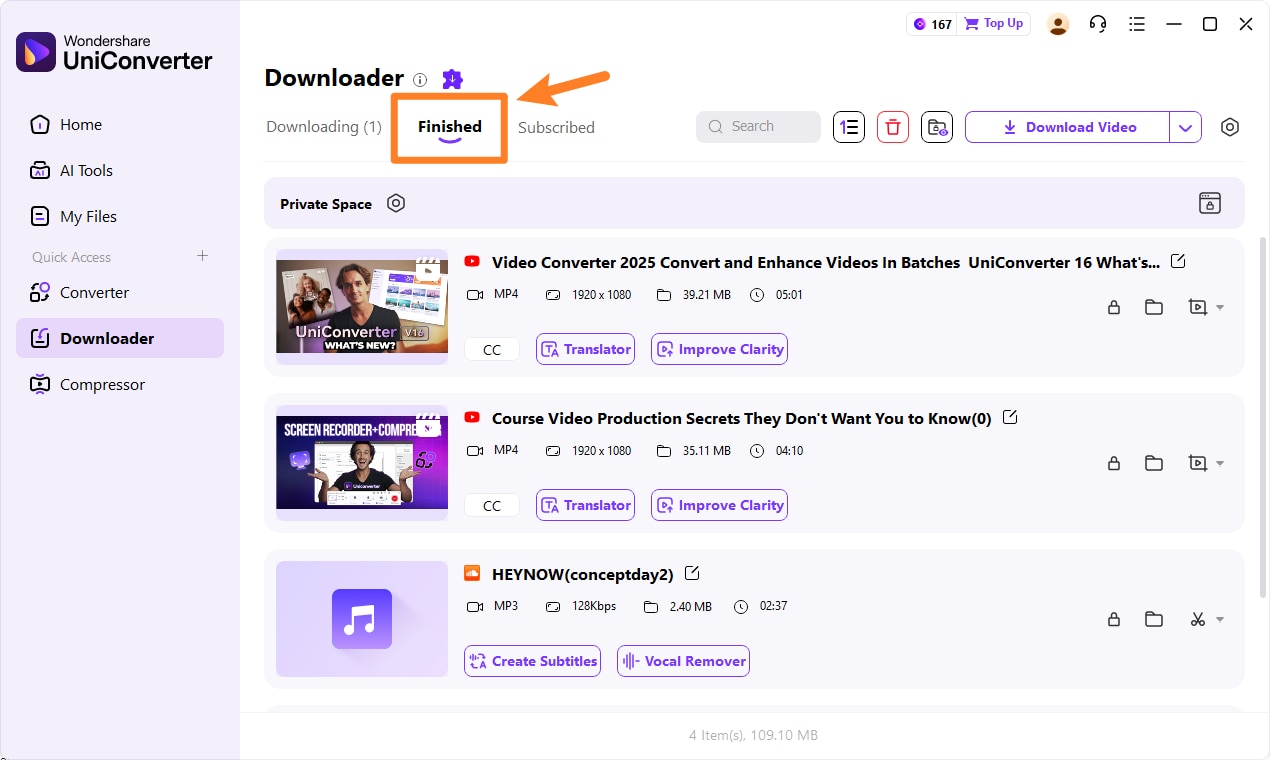The image size is (1270, 760).
Task: Switch to Finished tab
Action: [450, 127]
